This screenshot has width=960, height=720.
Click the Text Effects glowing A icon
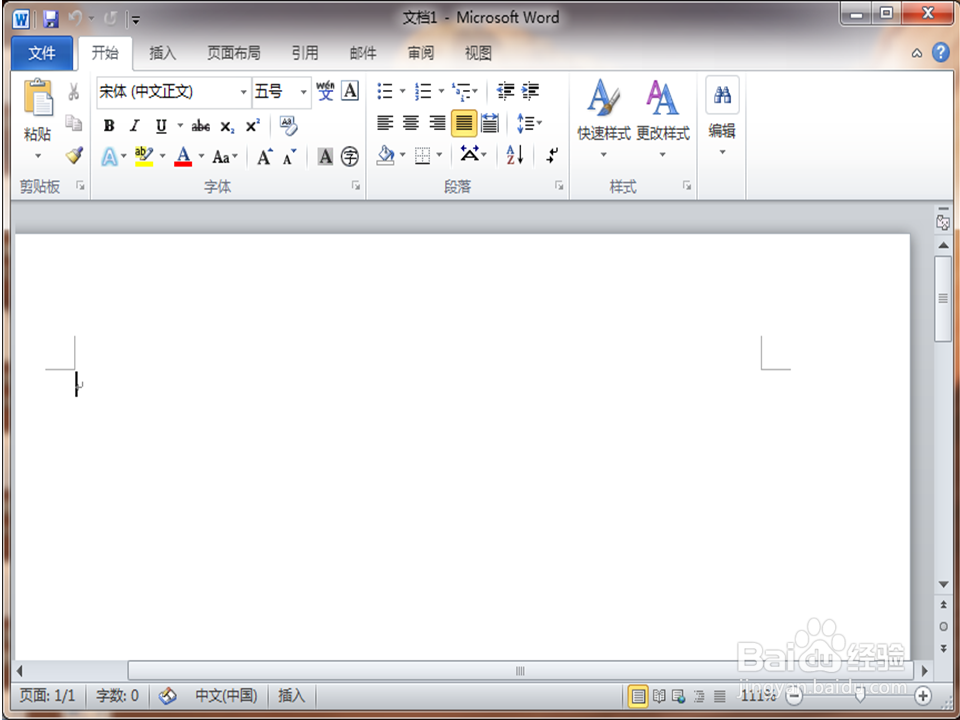[x=109, y=157]
